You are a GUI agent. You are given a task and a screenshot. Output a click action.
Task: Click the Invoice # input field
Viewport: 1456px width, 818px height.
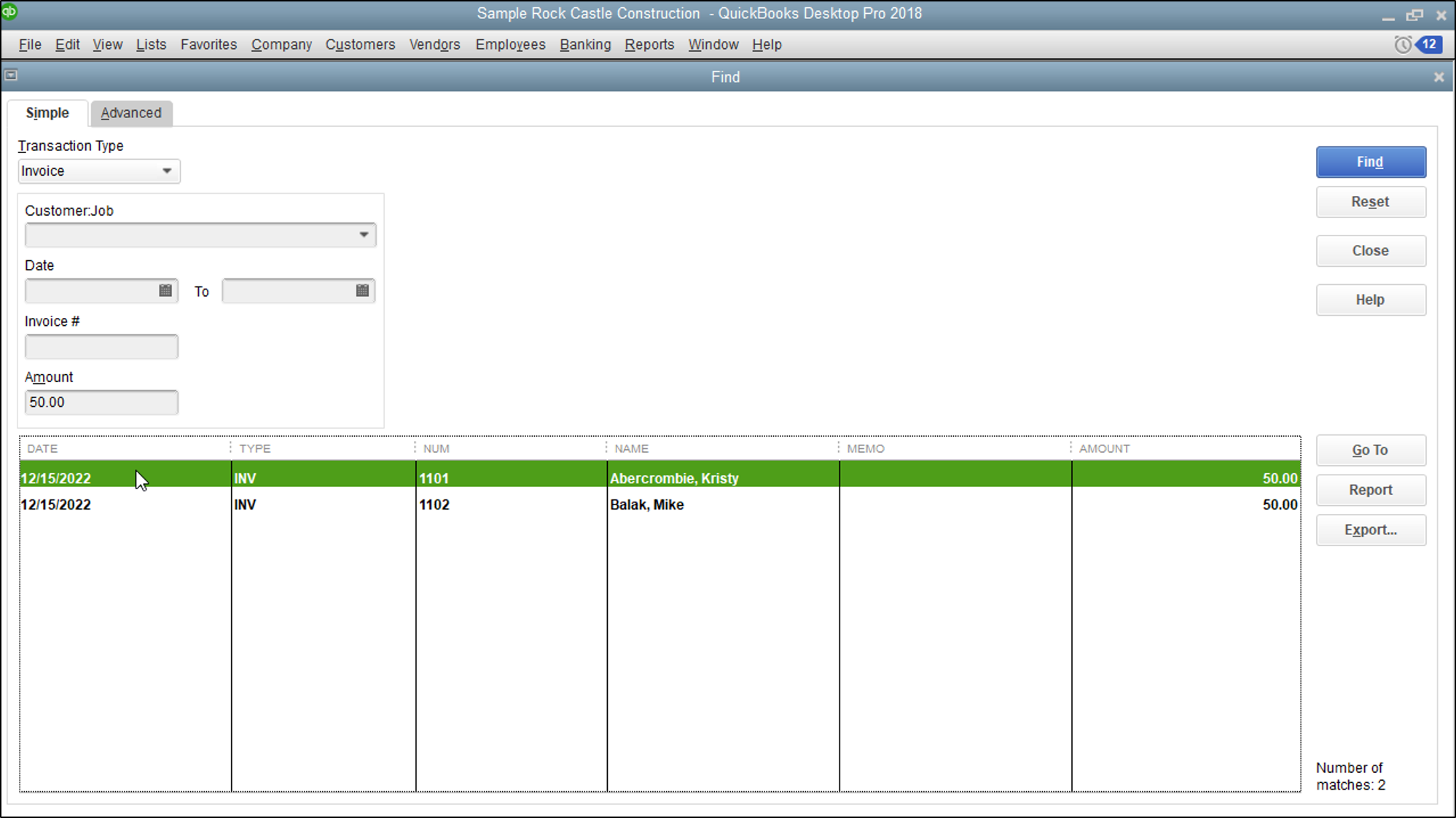[101, 346]
